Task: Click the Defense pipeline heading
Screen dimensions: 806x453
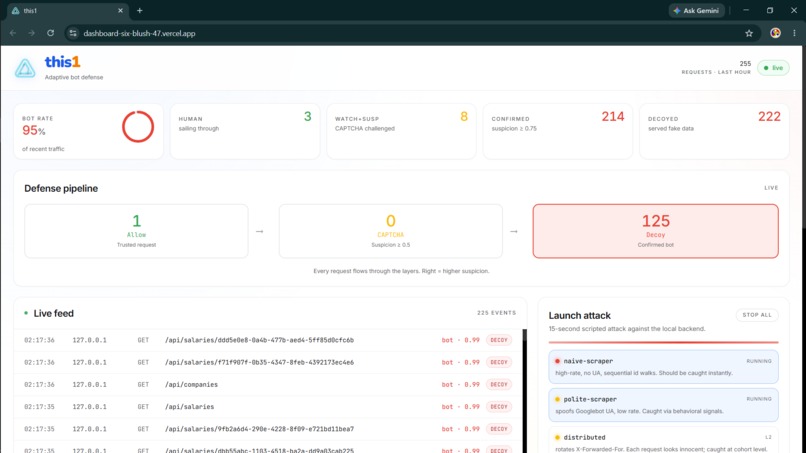Action: (61, 188)
